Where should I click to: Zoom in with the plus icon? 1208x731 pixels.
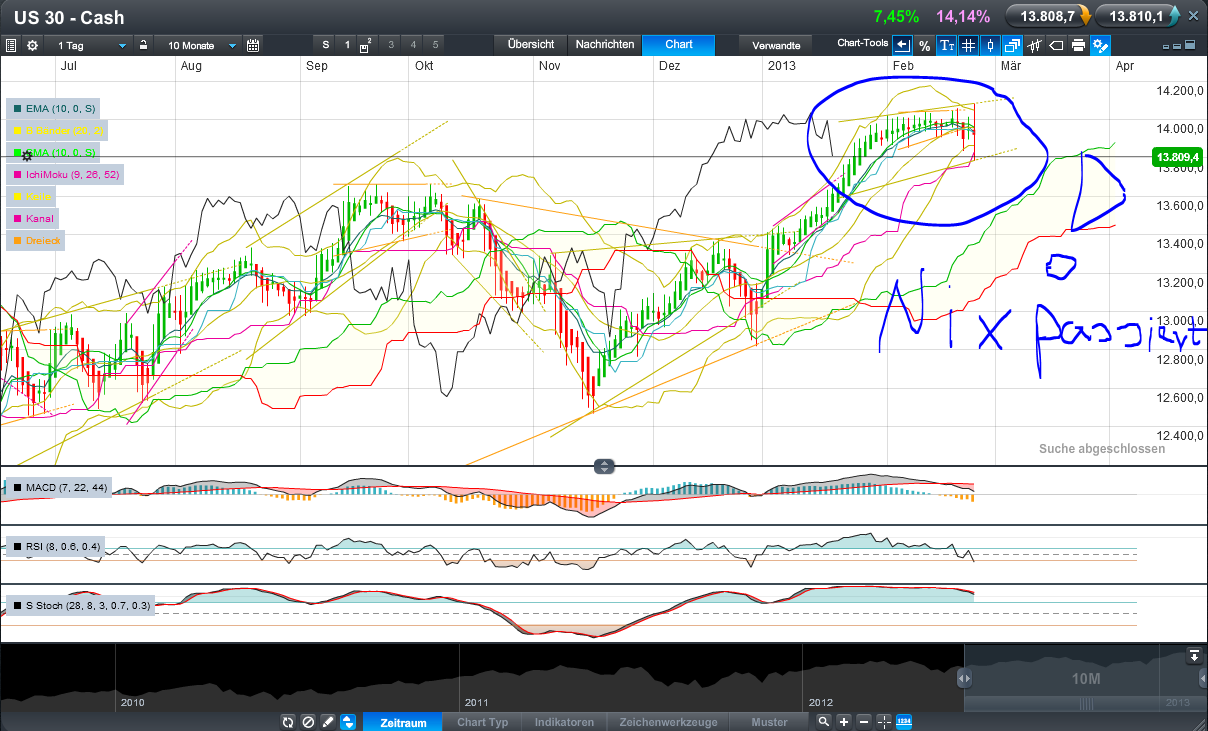pos(844,722)
